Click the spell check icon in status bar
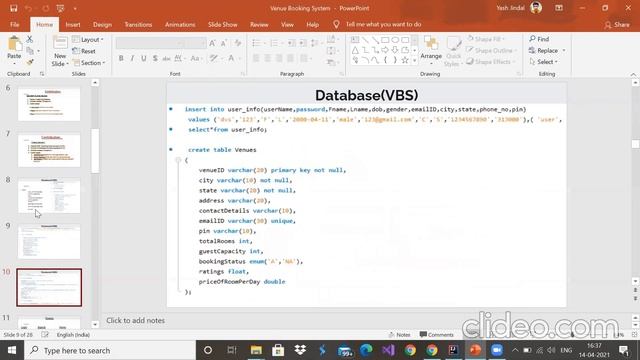The height and width of the screenshot is (360, 640). pos(45,335)
